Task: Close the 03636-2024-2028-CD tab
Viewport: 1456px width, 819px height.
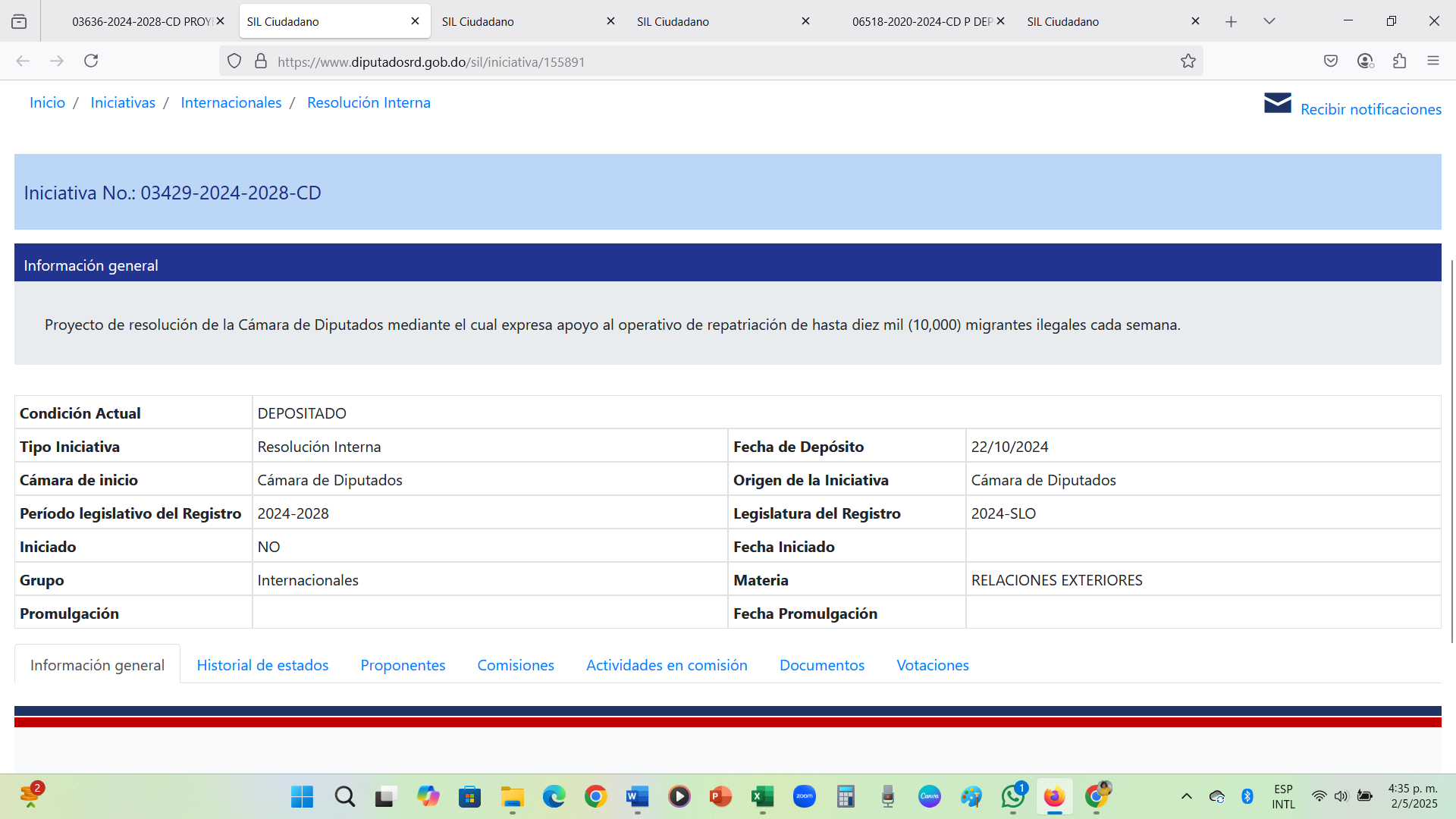Action: point(221,21)
